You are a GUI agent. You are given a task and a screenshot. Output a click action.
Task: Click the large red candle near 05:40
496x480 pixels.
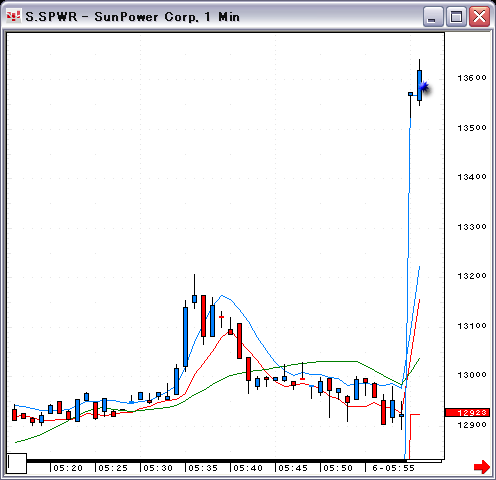(x=239, y=341)
